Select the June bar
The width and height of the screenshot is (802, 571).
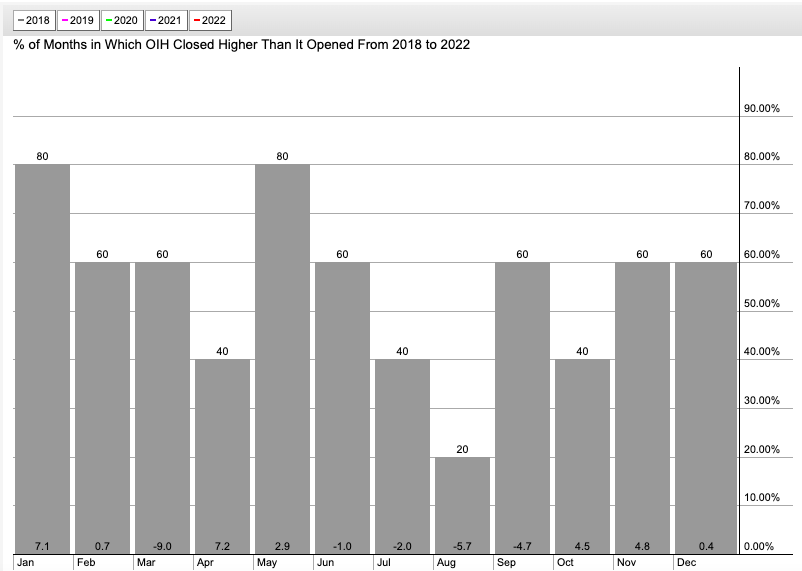pyautogui.click(x=342, y=408)
